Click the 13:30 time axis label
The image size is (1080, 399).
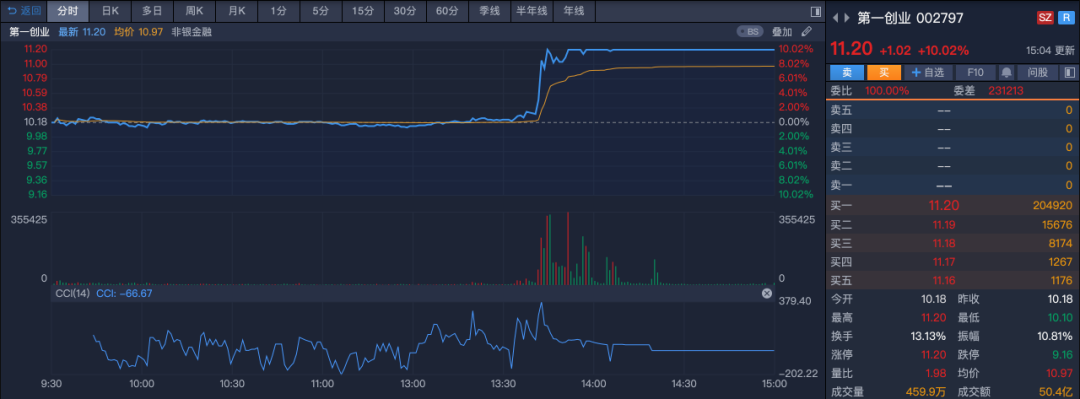pos(503,383)
